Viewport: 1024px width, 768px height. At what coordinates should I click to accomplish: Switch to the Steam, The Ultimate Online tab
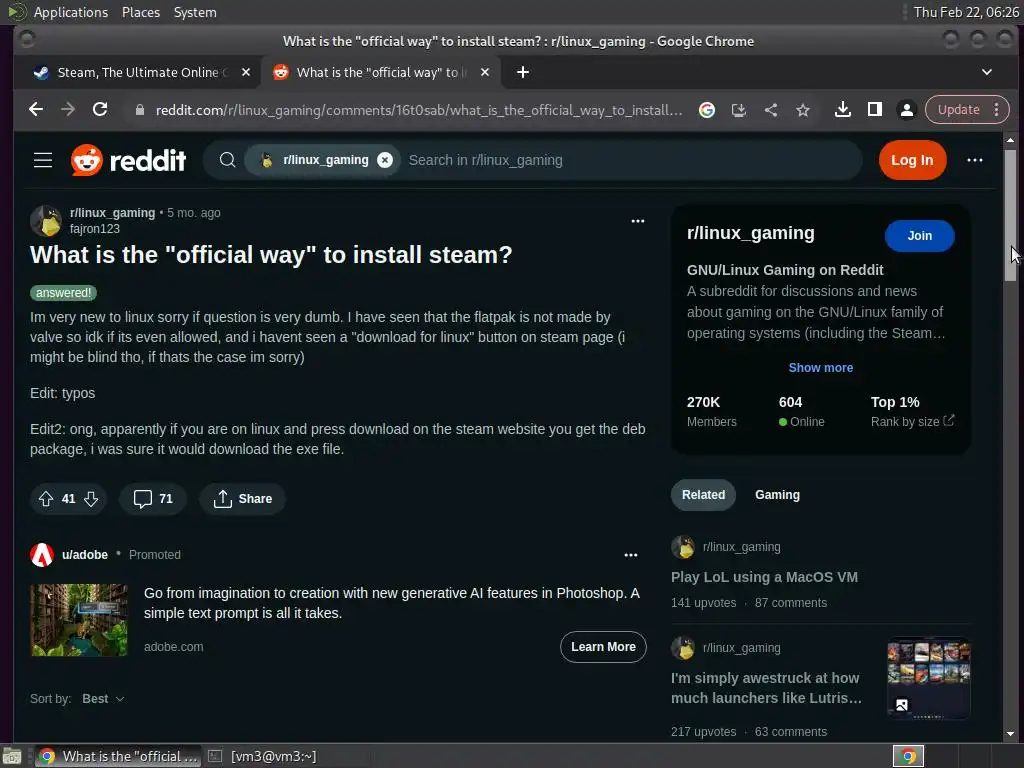coord(139,72)
